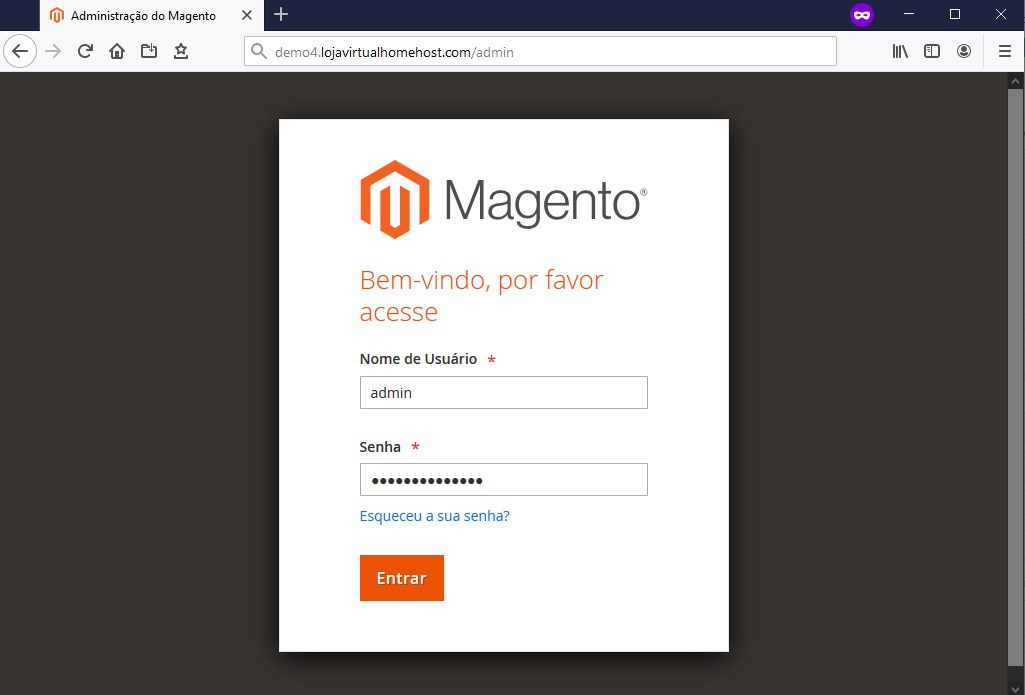This screenshot has width=1025, height=695.
Task: Open the library bookshelf icon
Action: pos(900,51)
